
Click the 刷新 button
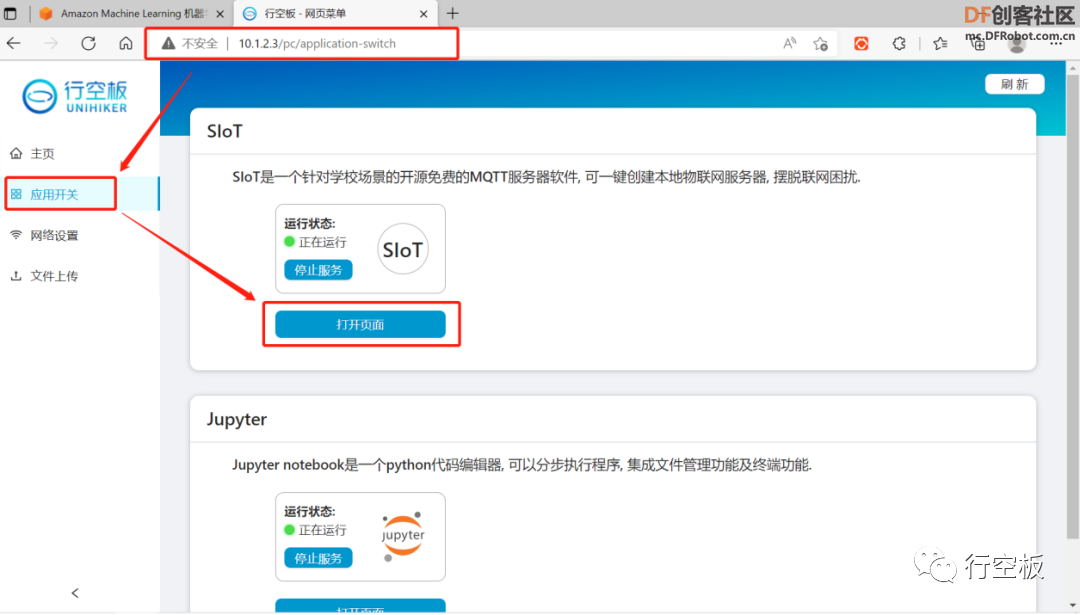pyautogui.click(x=1015, y=84)
